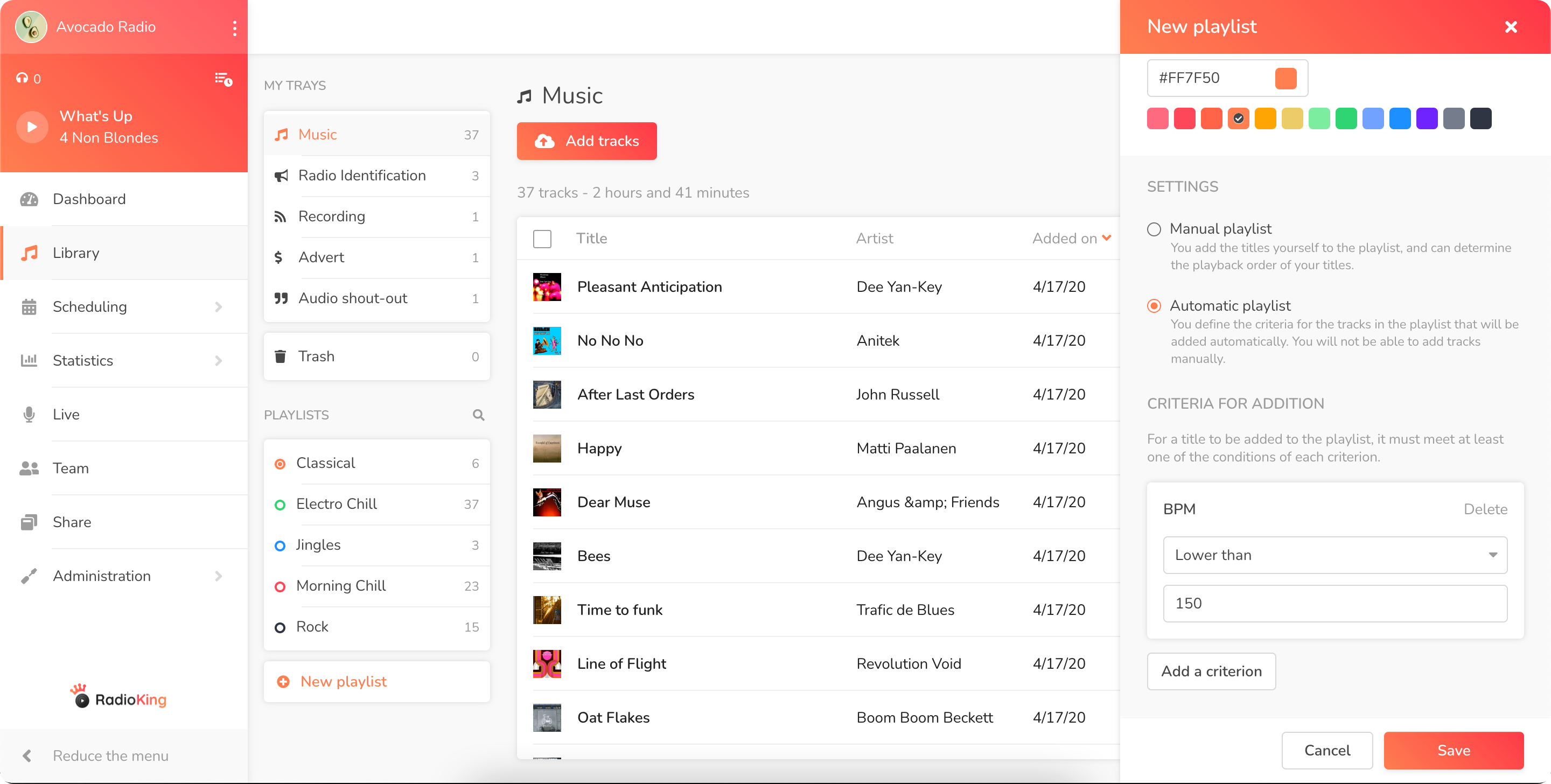
Task: Click Pleasant Anticipation album thumbnail
Action: (547, 286)
